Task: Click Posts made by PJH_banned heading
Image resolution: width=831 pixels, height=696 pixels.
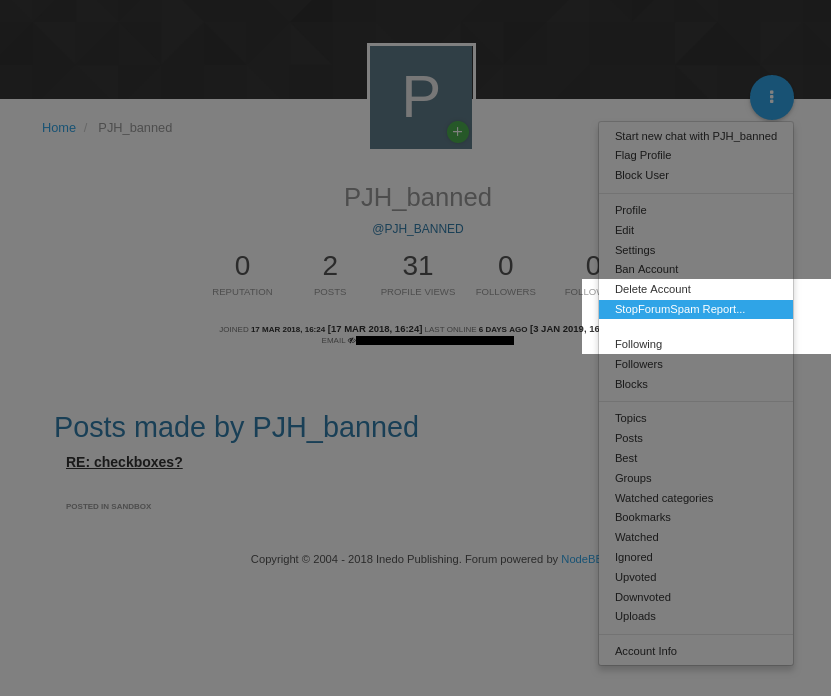Action: coord(236,427)
